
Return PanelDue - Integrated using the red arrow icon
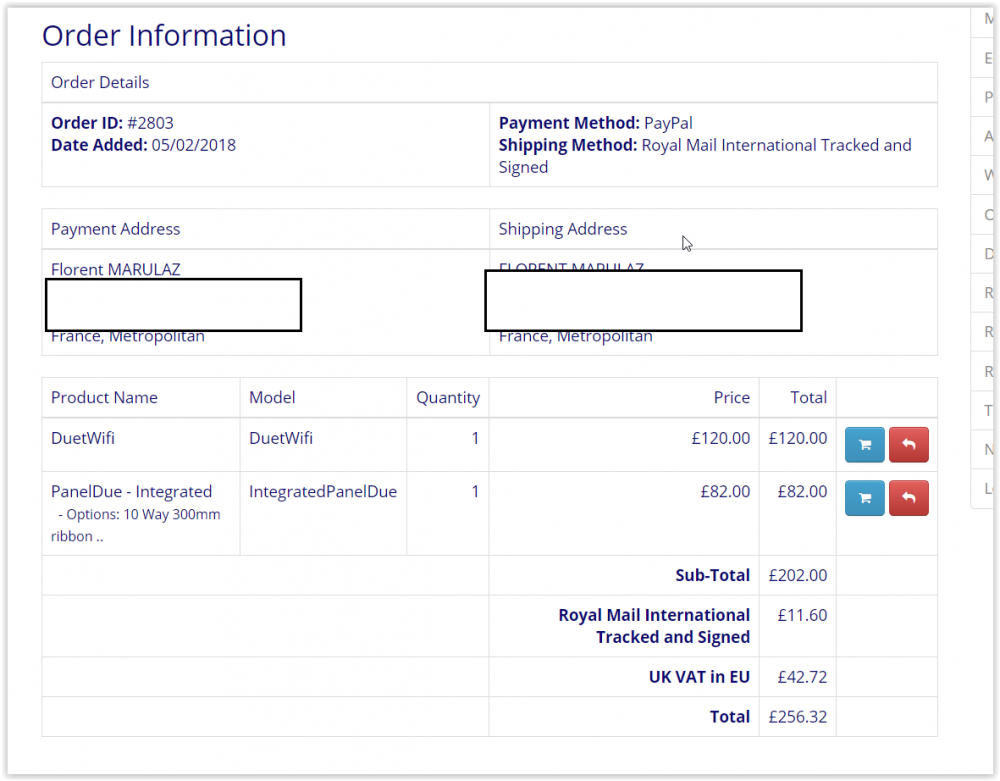[x=908, y=498]
